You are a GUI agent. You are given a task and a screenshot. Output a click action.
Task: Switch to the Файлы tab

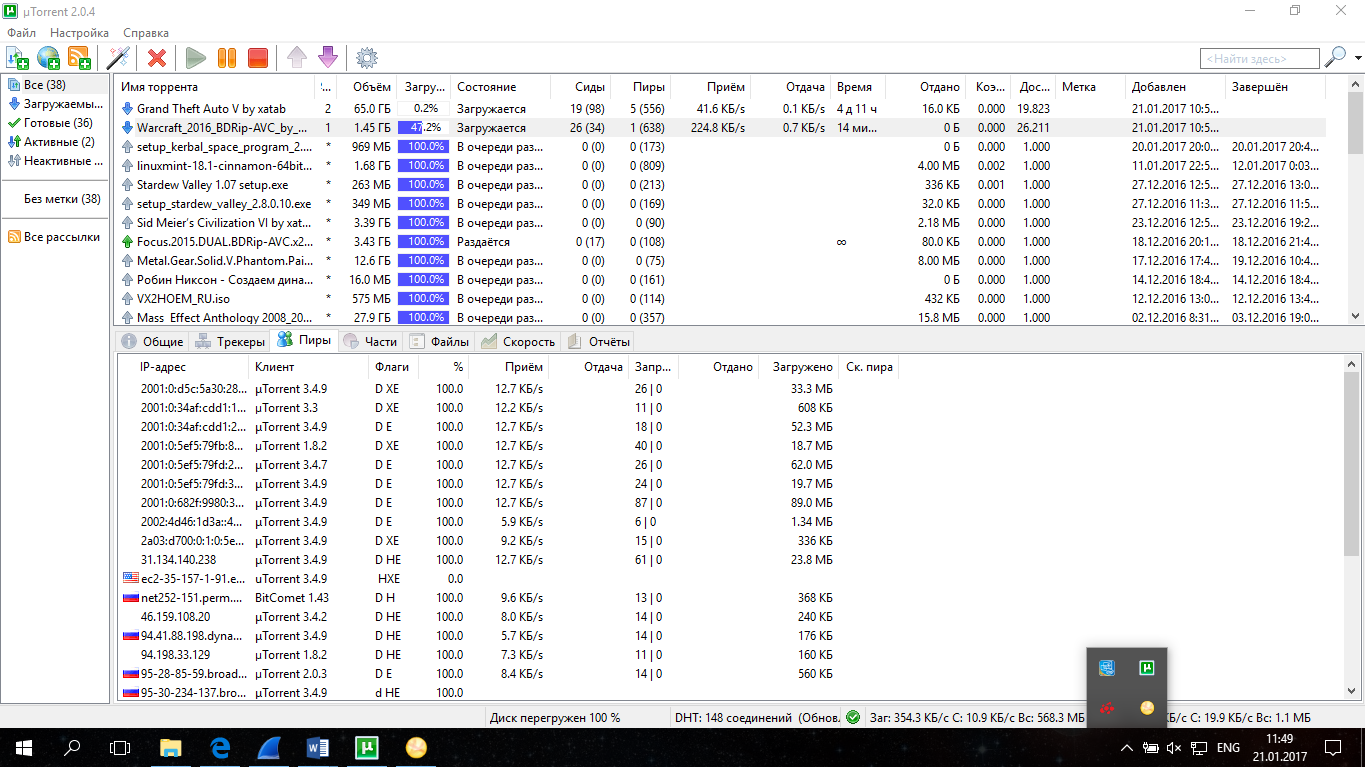439,341
